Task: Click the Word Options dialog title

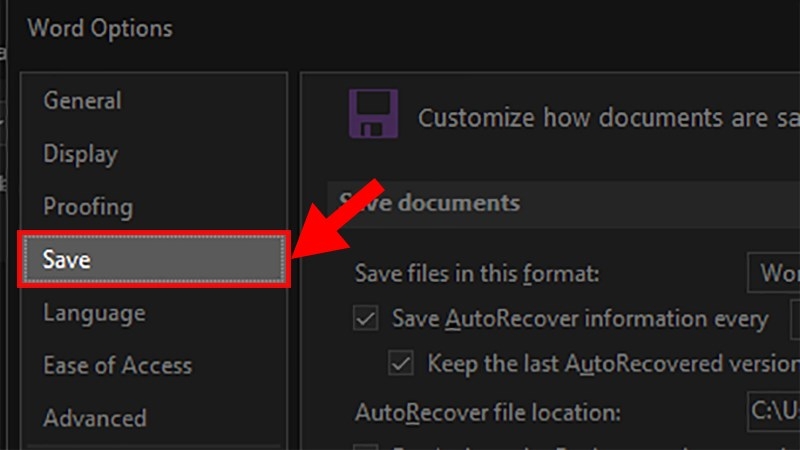Action: click(100, 28)
